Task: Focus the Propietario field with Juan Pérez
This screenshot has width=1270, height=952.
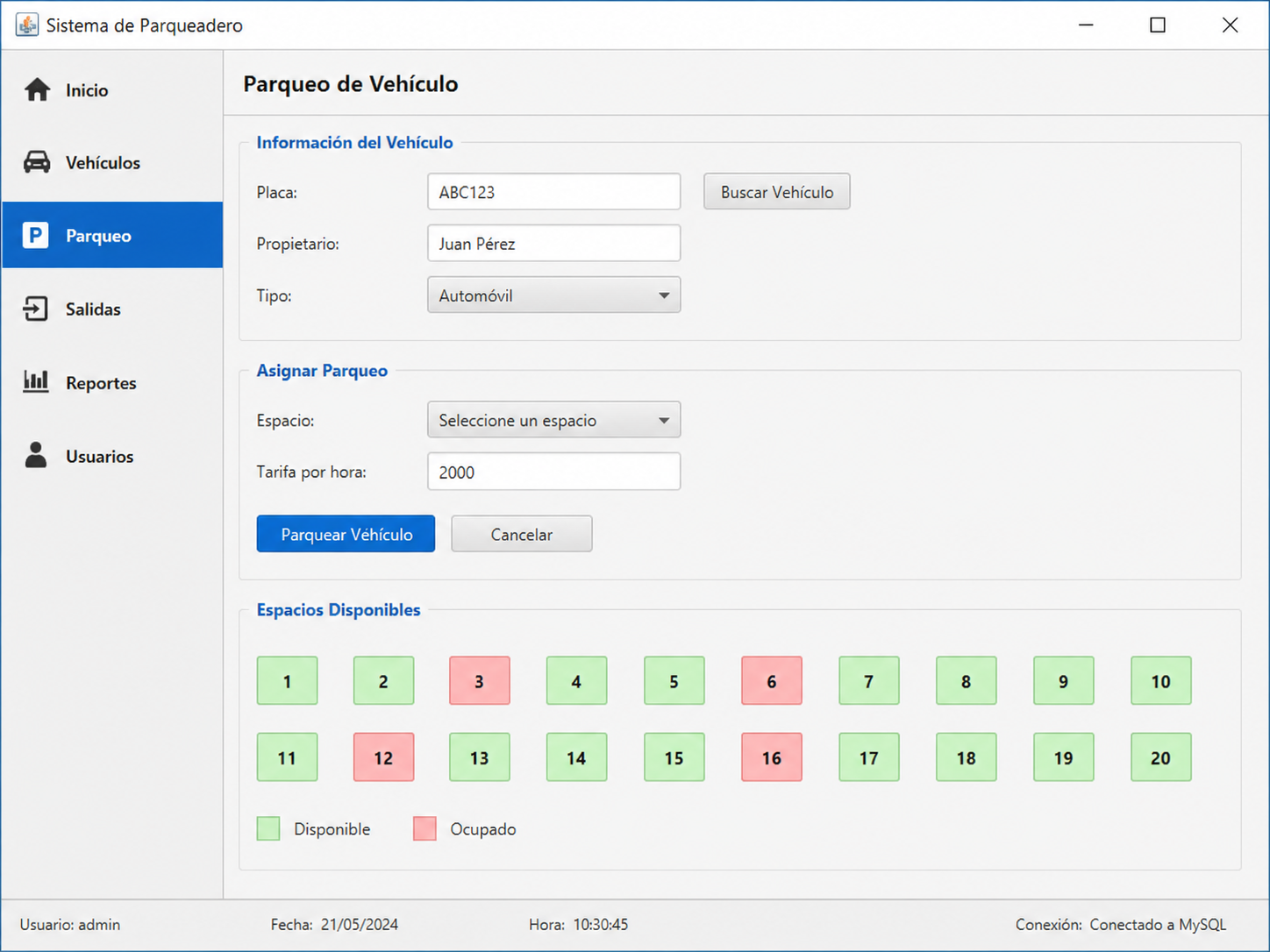Action: (x=553, y=244)
